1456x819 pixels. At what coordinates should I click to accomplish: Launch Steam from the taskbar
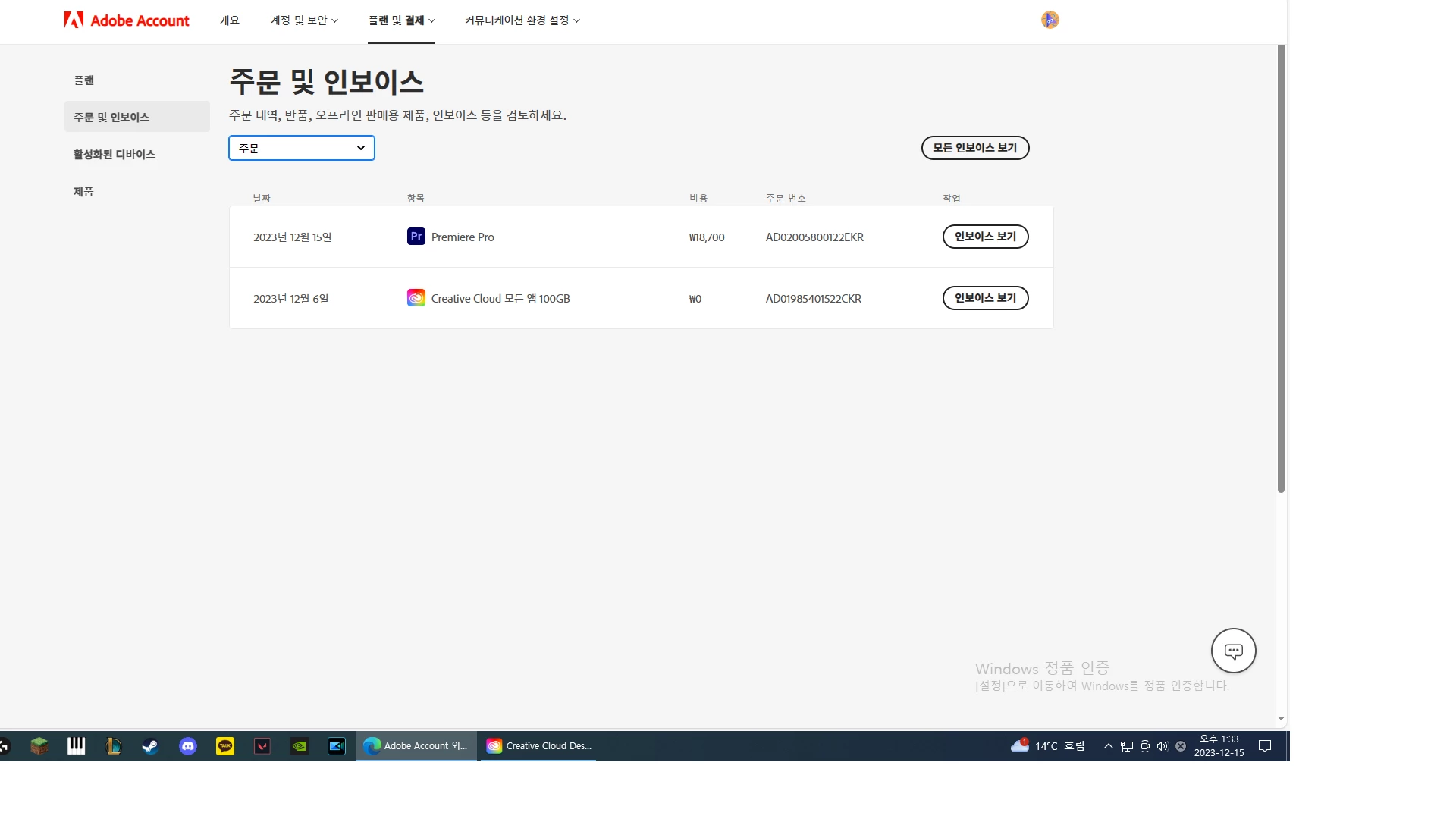(x=150, y=746)
